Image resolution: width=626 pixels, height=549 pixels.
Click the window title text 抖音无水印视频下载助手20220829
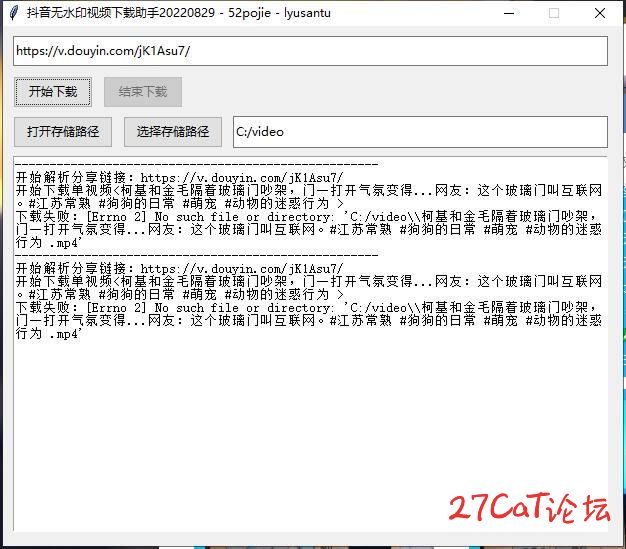(x=121, y=13)
